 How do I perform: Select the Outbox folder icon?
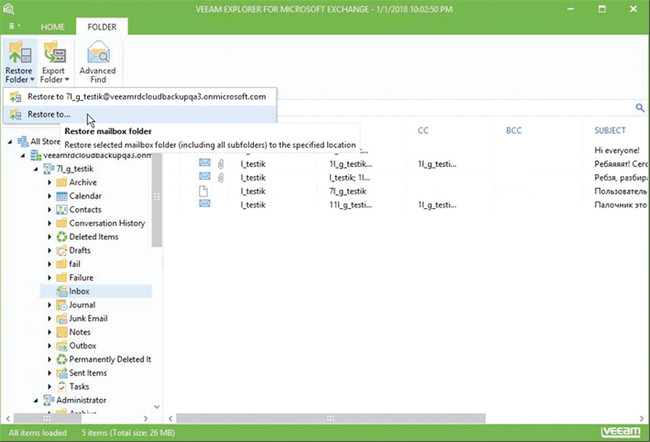tap(61, 345)
